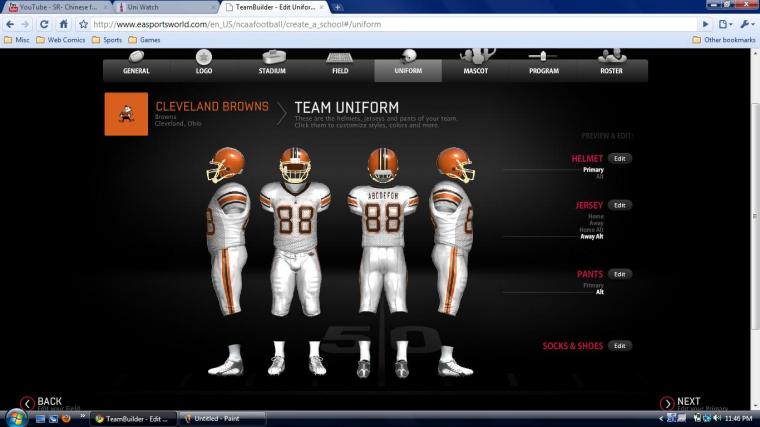Switch to Untitled - Paint in taskbar
Screen dimensions: 760x427
pos(222,419)
